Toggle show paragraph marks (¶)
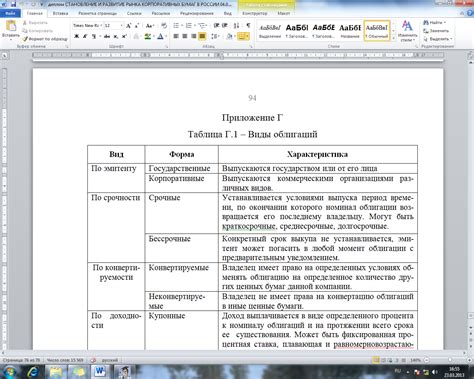This screenshot has width=474, height=379. coord(248,26)
